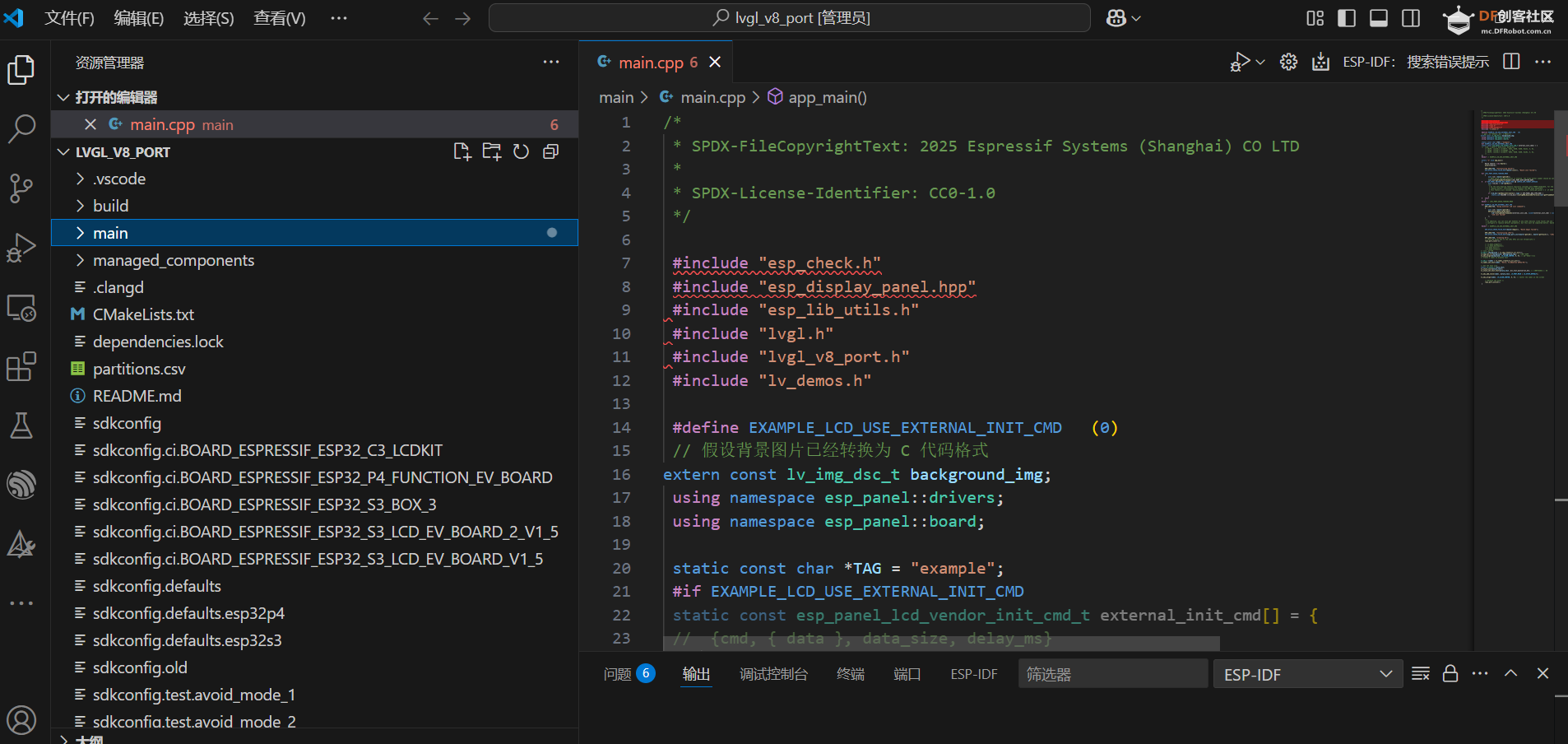Switch to the 终端 terminal tab

[851, 674]
